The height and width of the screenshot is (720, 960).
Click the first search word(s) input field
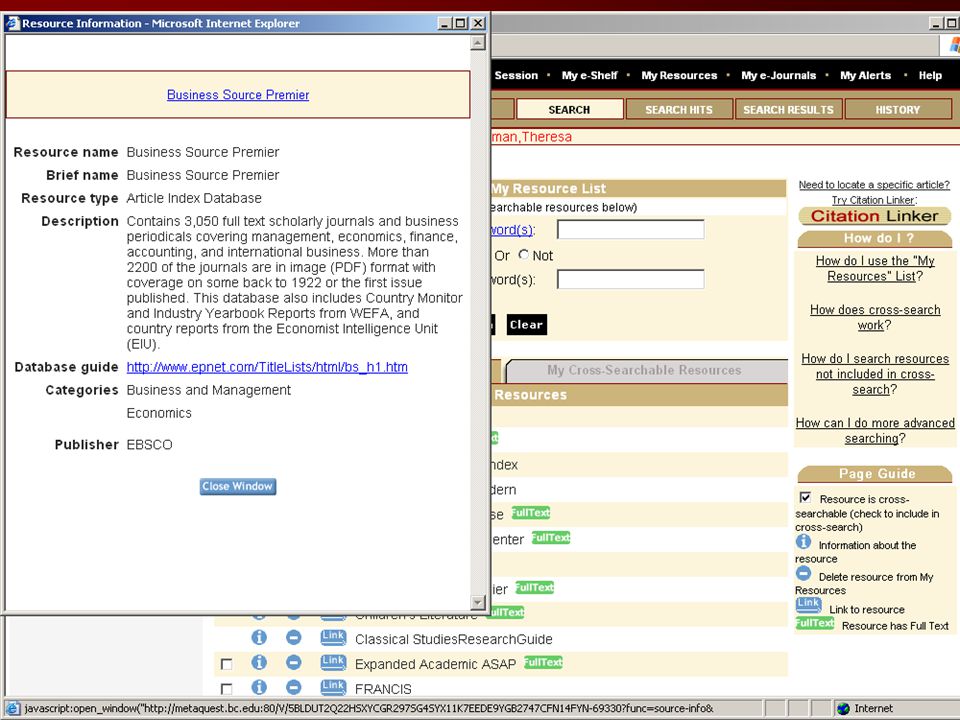point(631,230)
